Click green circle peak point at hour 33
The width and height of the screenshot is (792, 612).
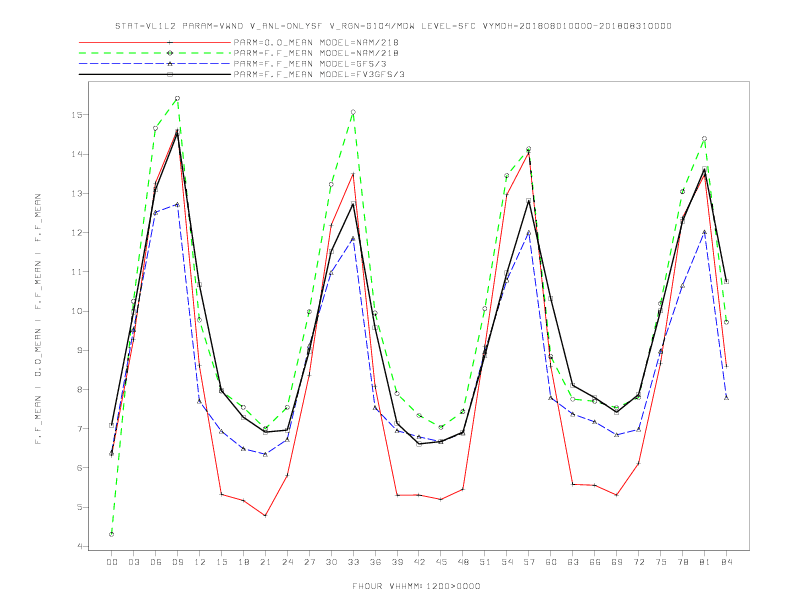coord(353,112)
